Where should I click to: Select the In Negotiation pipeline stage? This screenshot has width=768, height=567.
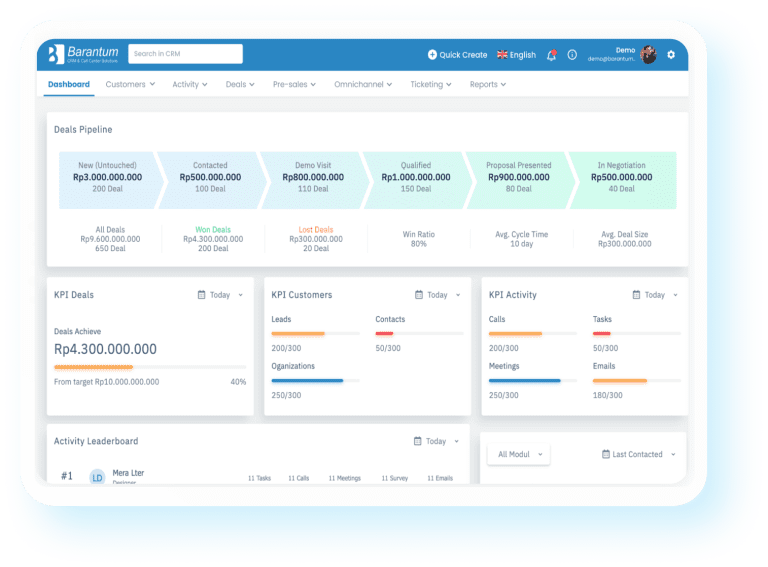(x=622, y=180)
